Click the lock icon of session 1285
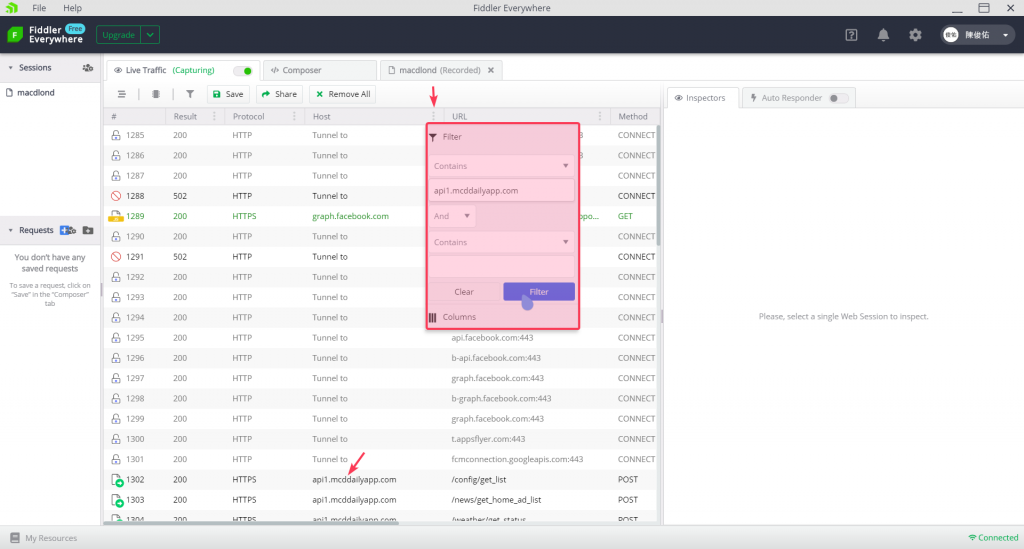 116,135
